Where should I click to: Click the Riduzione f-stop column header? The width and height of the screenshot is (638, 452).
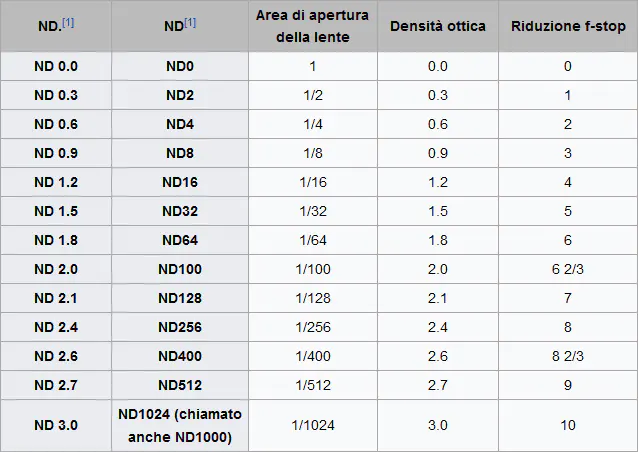point(568,26)
